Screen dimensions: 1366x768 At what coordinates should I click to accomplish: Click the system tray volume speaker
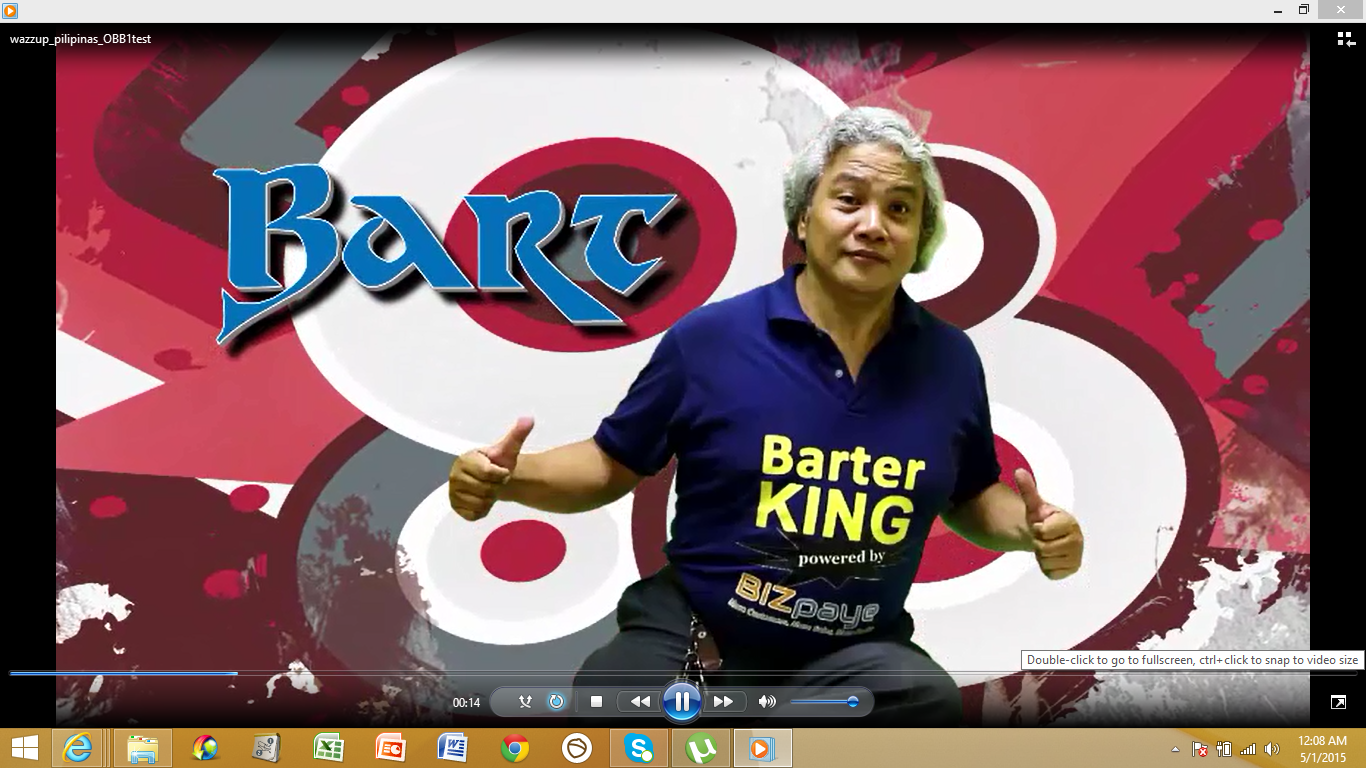[x=1272, y=749]
